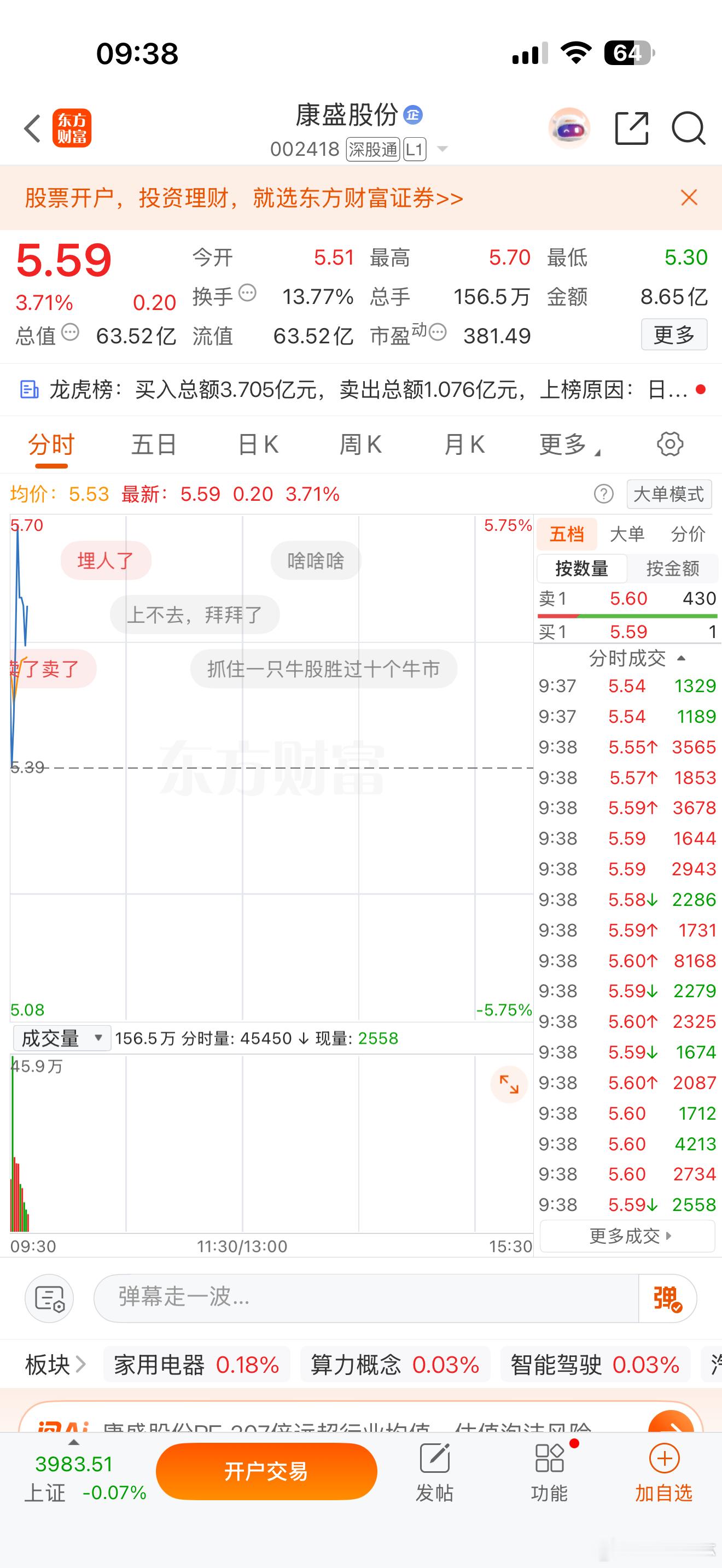The image size is (722, 1568).
Task: Tap the 深股通 tag
Action: point(372,149)
